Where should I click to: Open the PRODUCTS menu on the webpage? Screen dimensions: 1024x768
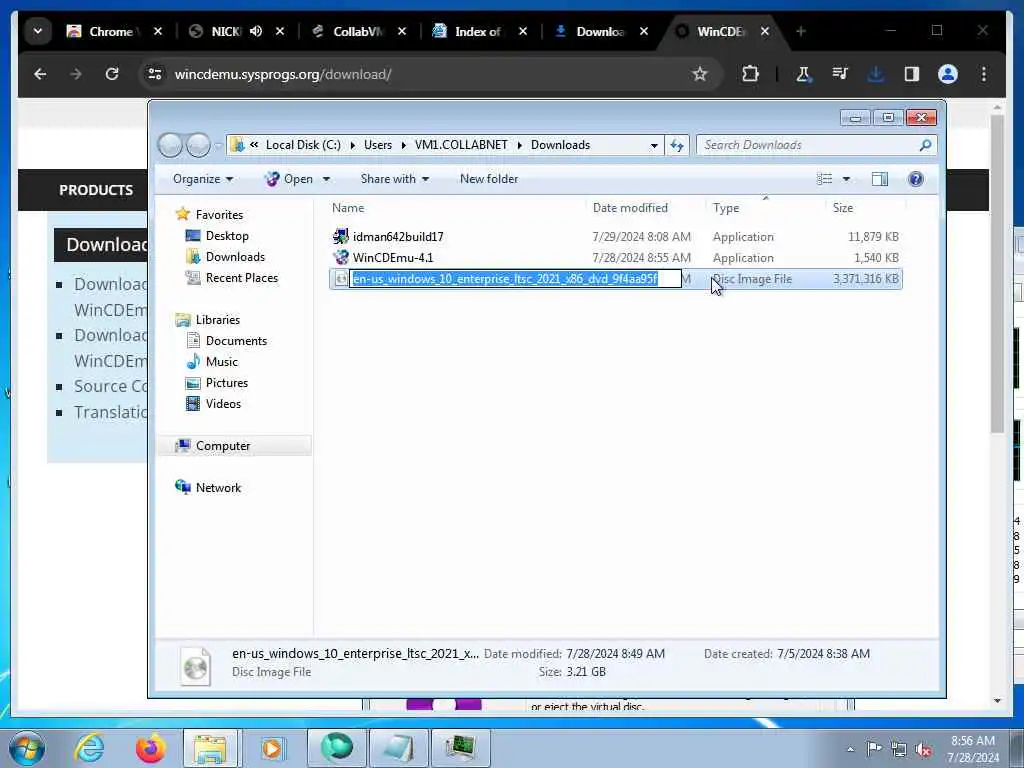click(96, 190)
